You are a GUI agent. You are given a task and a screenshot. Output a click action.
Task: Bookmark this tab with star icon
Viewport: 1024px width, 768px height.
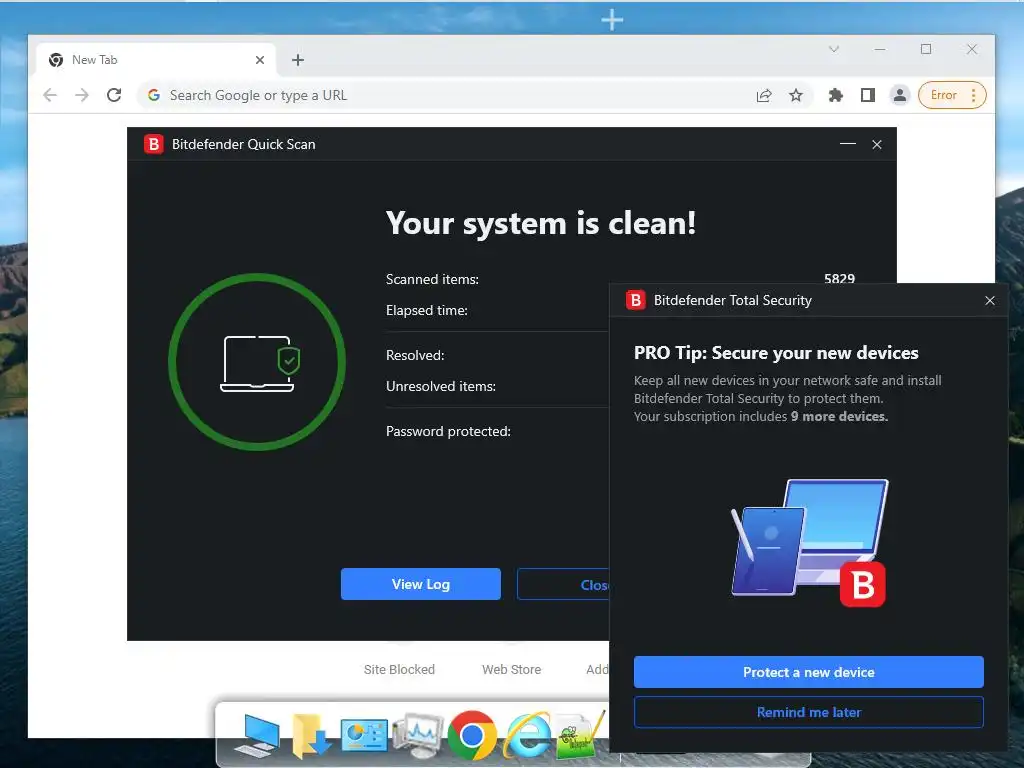(x=795, y=95)
